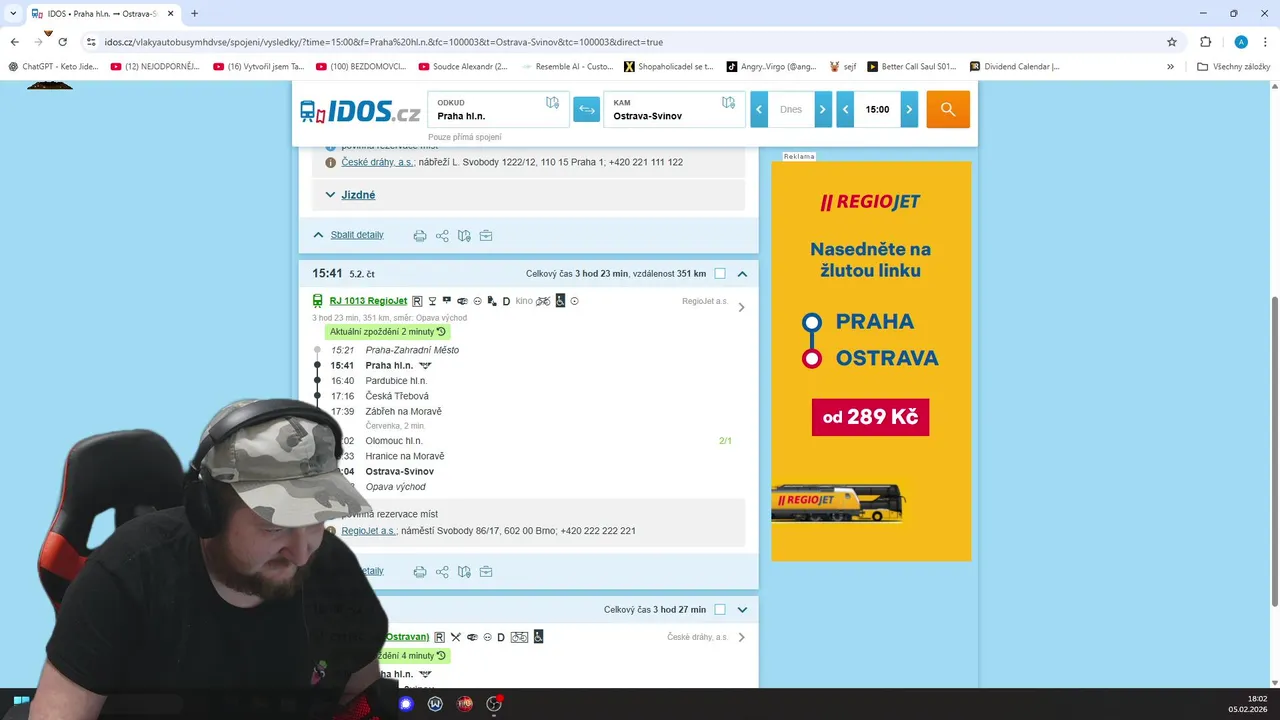Swap departure and destination stations
This screenshot has height=720, width=1280.
click(x=586, y=109)
